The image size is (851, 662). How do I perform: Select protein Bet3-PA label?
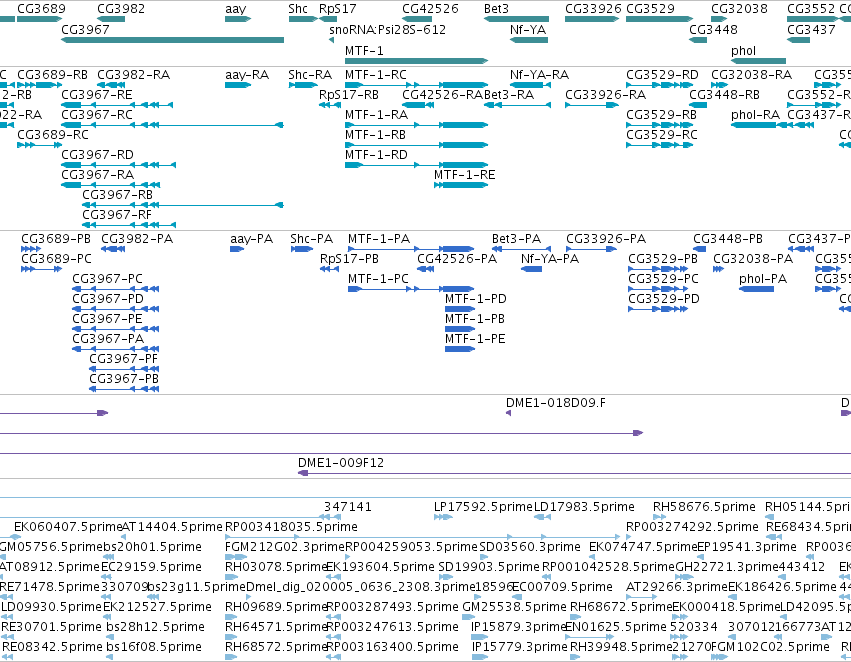(x=517, y=239)
